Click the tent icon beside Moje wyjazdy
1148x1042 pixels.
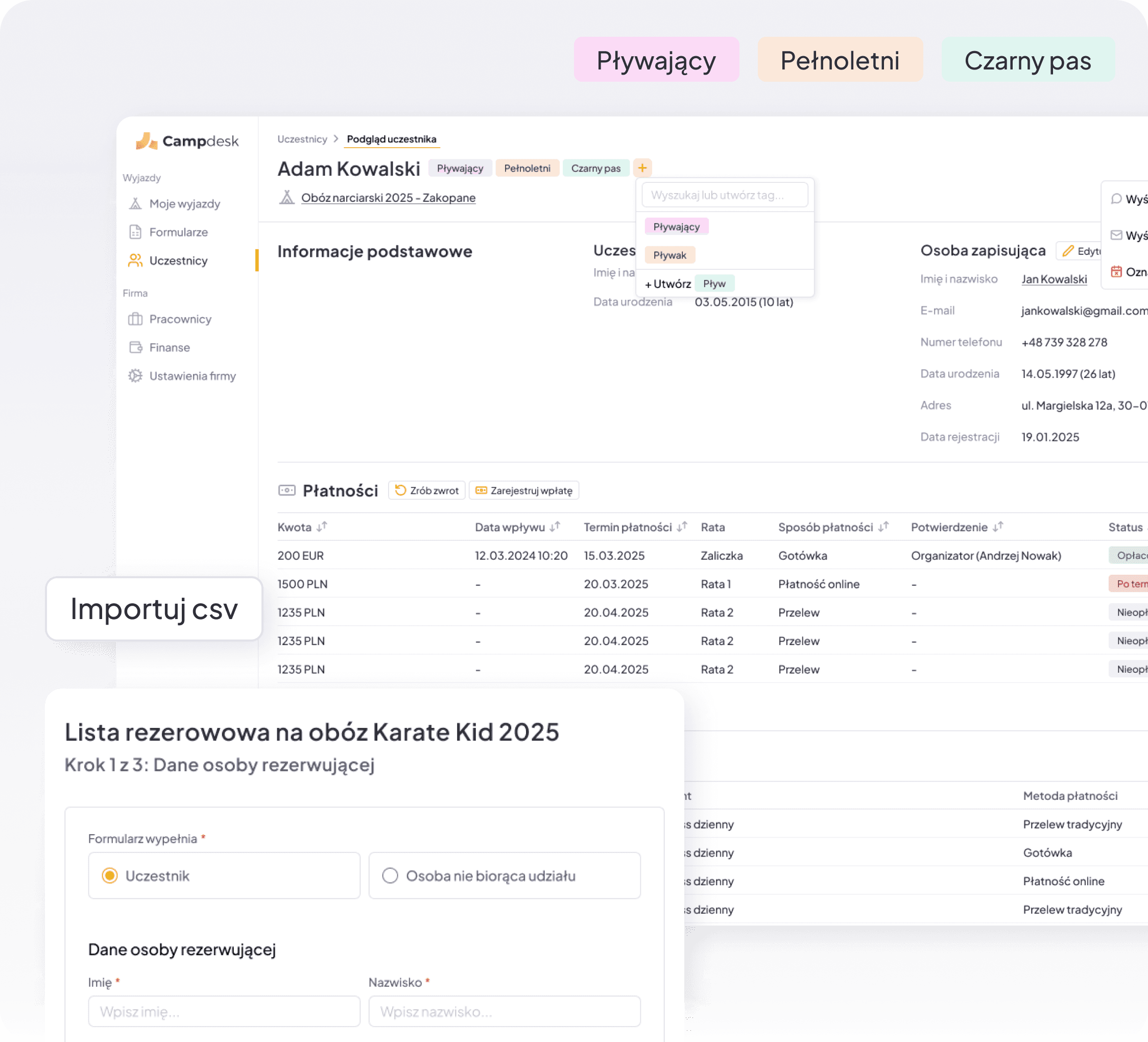pyautogui.click(x=135, y=204)
